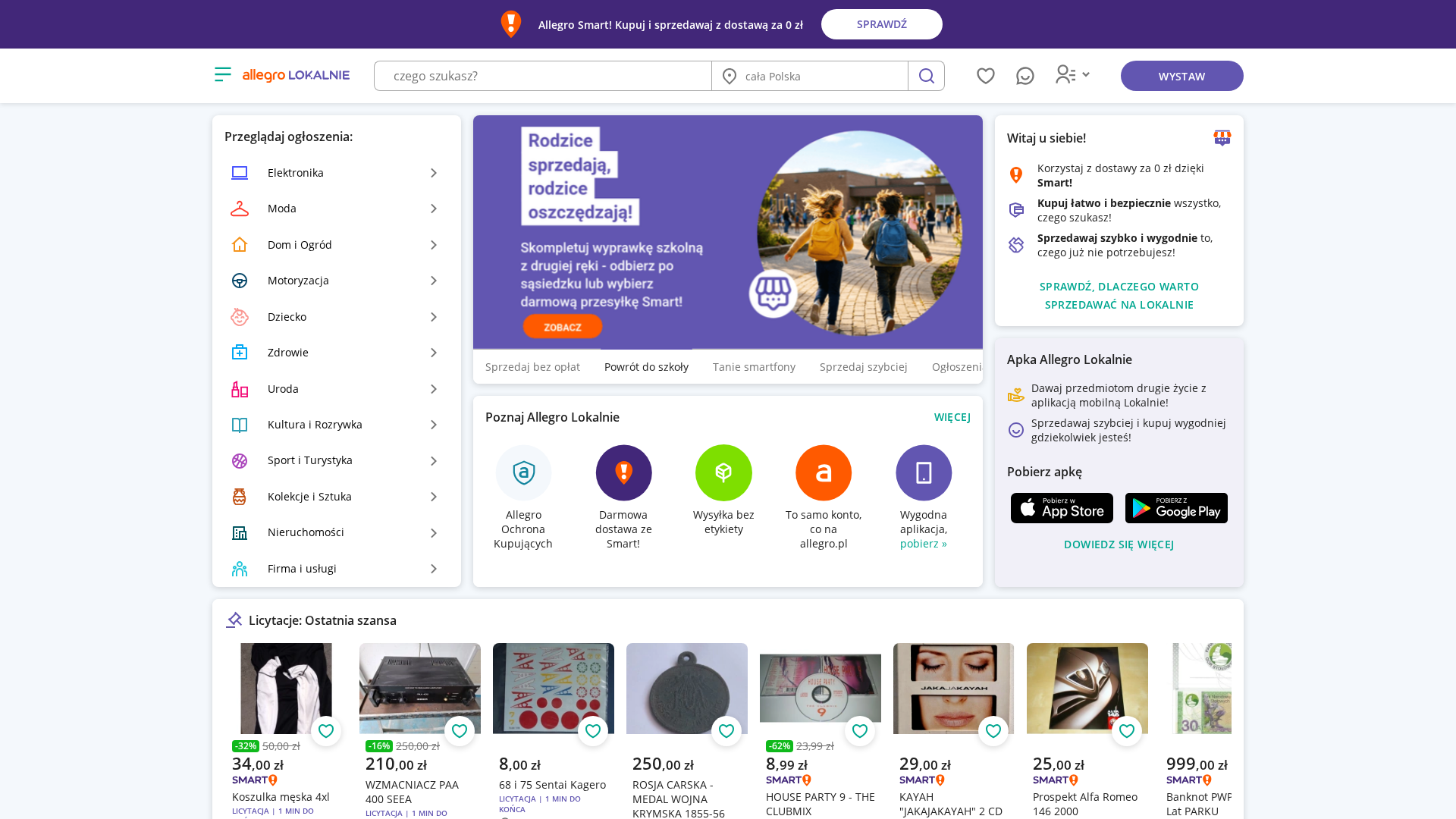Favorite the Koszulka męska 4xl listing
Viewport: 1456px width, 819px height.
click(326, 731)
